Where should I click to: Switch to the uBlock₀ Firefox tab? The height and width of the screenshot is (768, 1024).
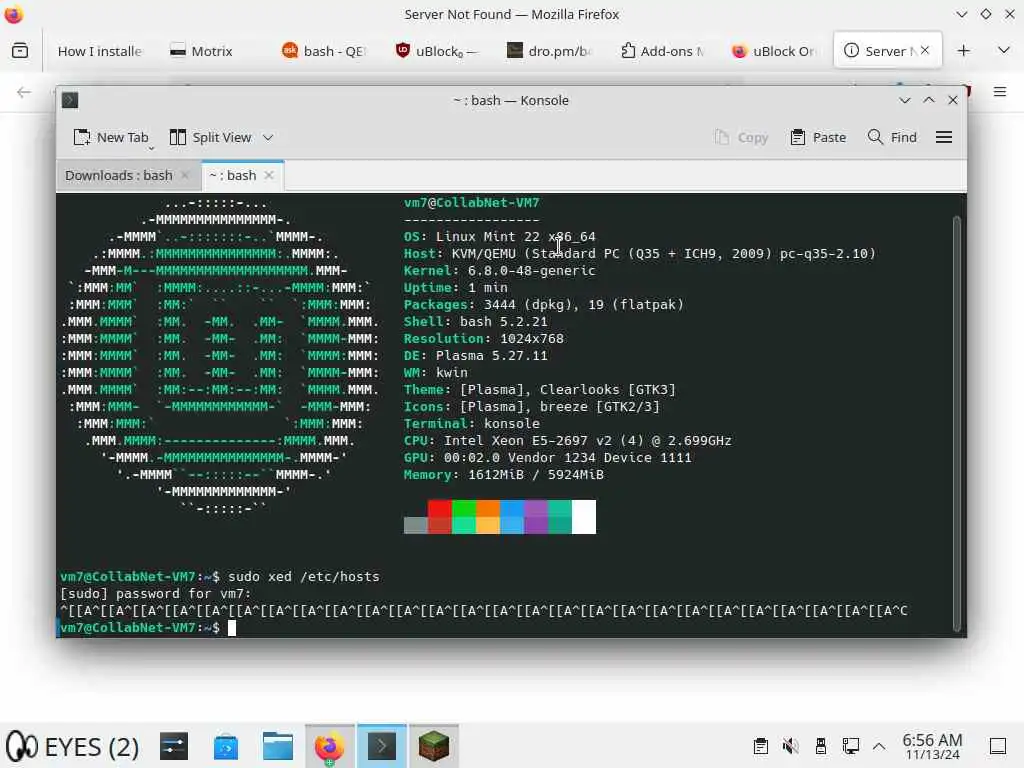[438, 51]
